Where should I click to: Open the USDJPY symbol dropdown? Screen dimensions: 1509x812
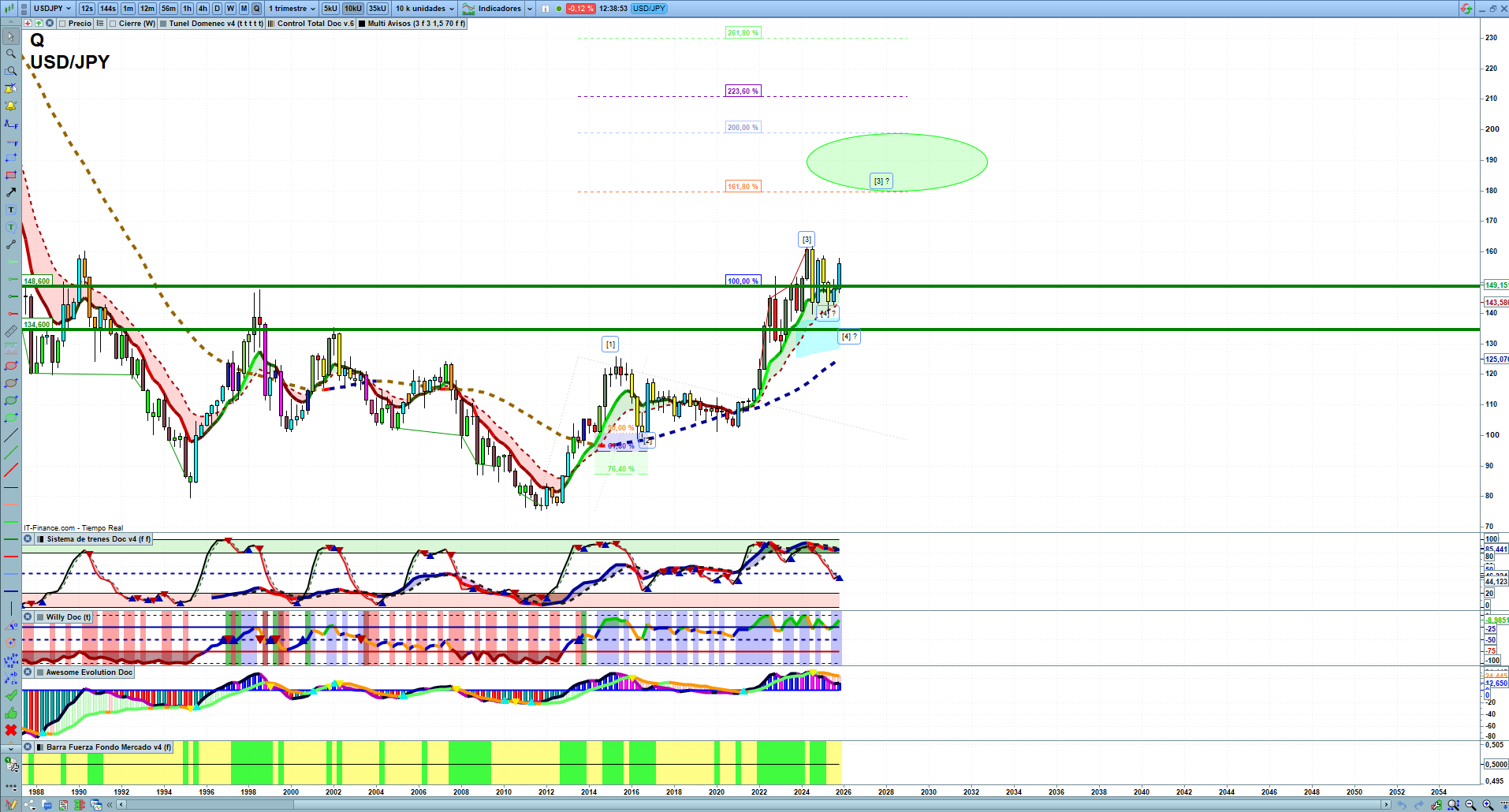point(53,9)
